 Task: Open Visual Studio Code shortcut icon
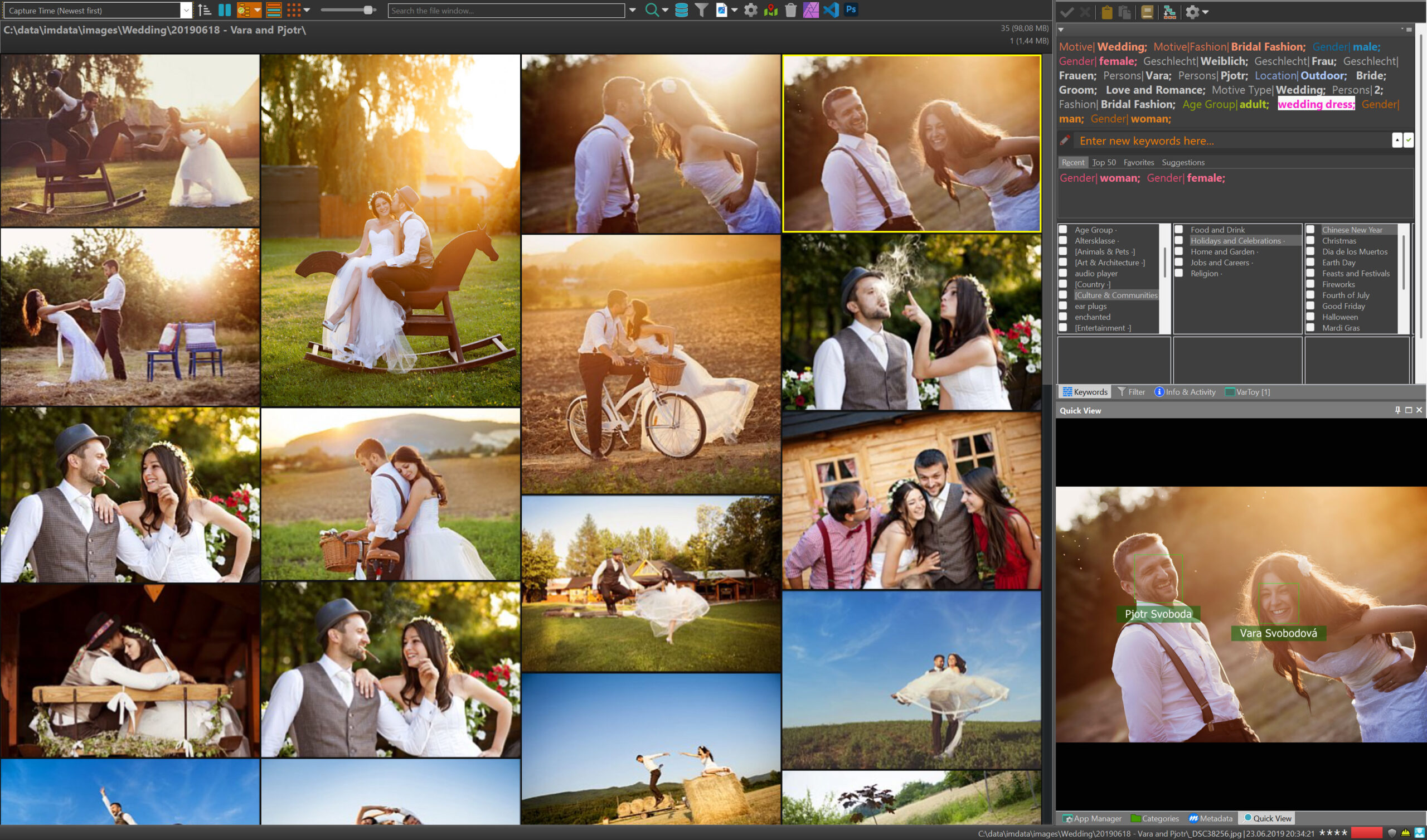[831, 10]
